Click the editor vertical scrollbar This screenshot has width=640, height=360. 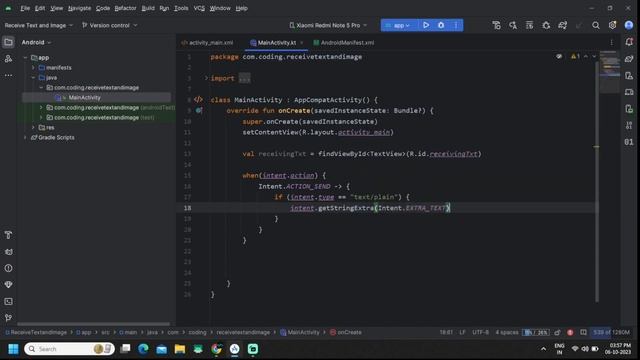pos(597,182)
